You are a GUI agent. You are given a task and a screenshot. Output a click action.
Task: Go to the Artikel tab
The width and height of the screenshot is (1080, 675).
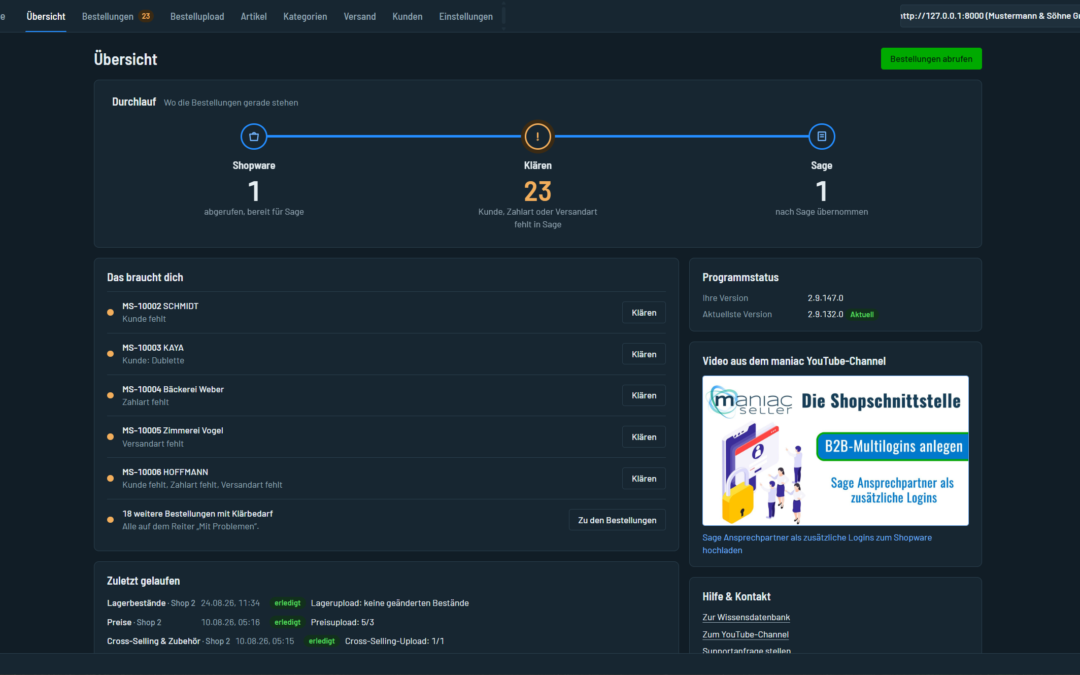point(253,17)
